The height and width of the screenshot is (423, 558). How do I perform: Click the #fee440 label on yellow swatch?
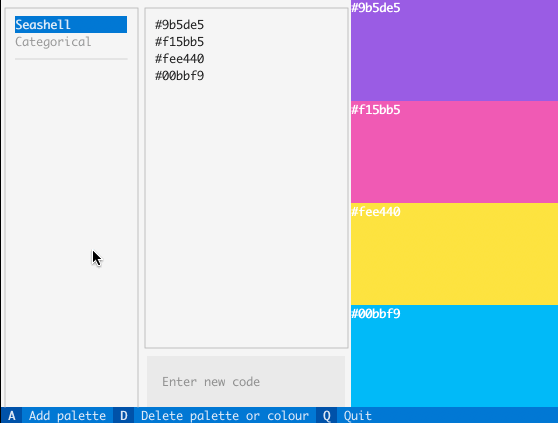(x=376, y=212)
